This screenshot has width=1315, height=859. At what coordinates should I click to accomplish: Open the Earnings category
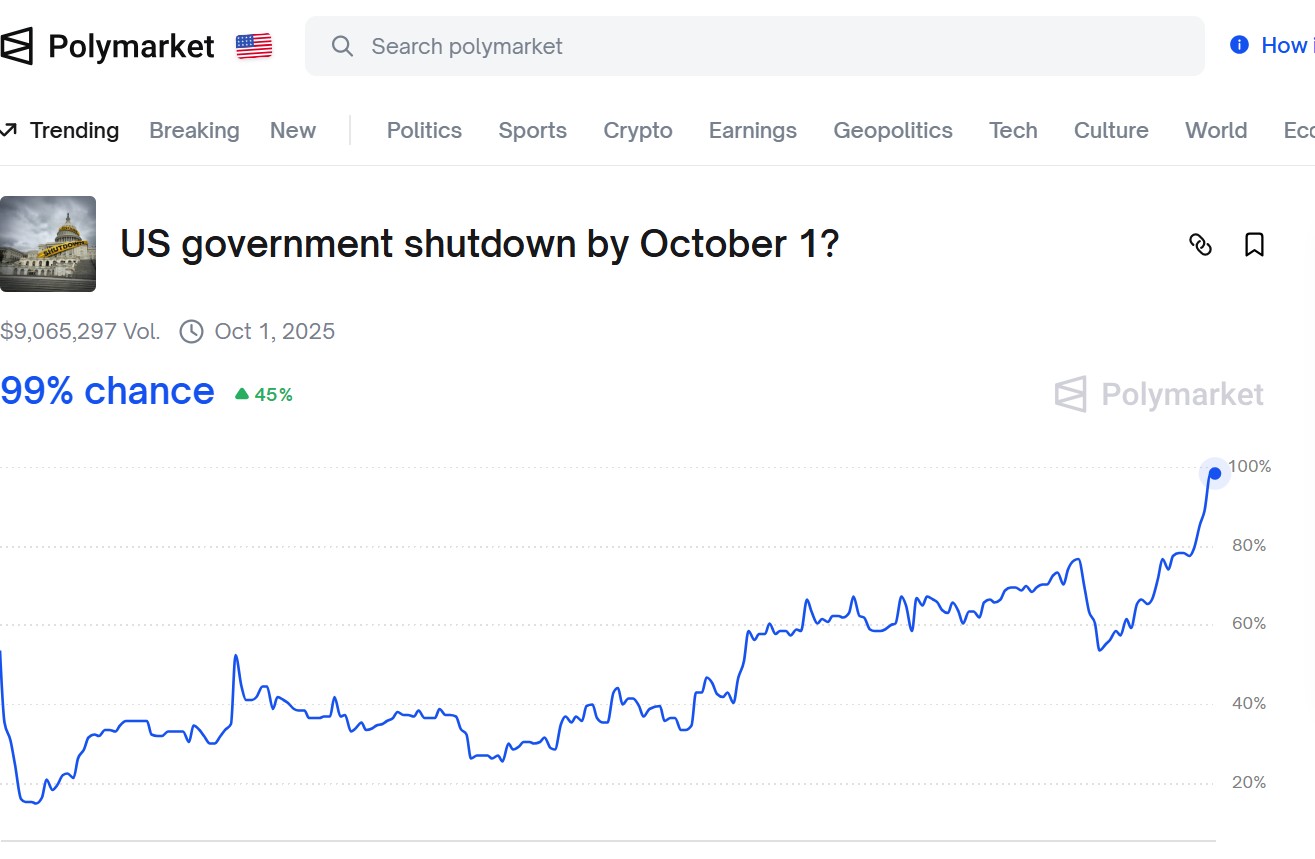[753, 130]
